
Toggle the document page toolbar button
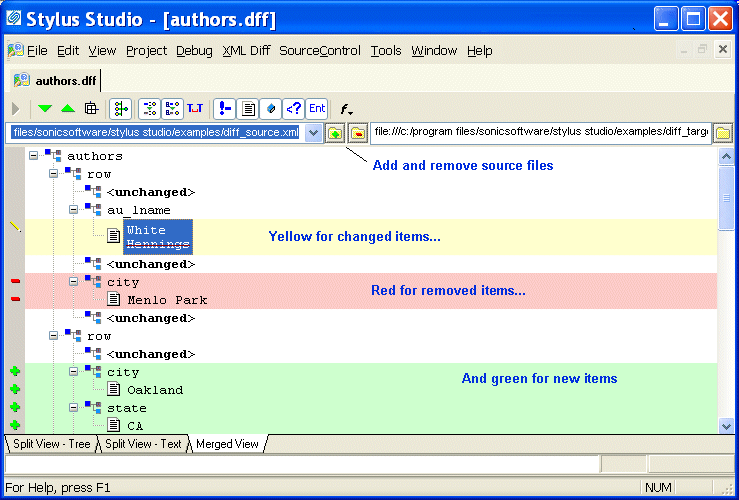pos(248,108)
